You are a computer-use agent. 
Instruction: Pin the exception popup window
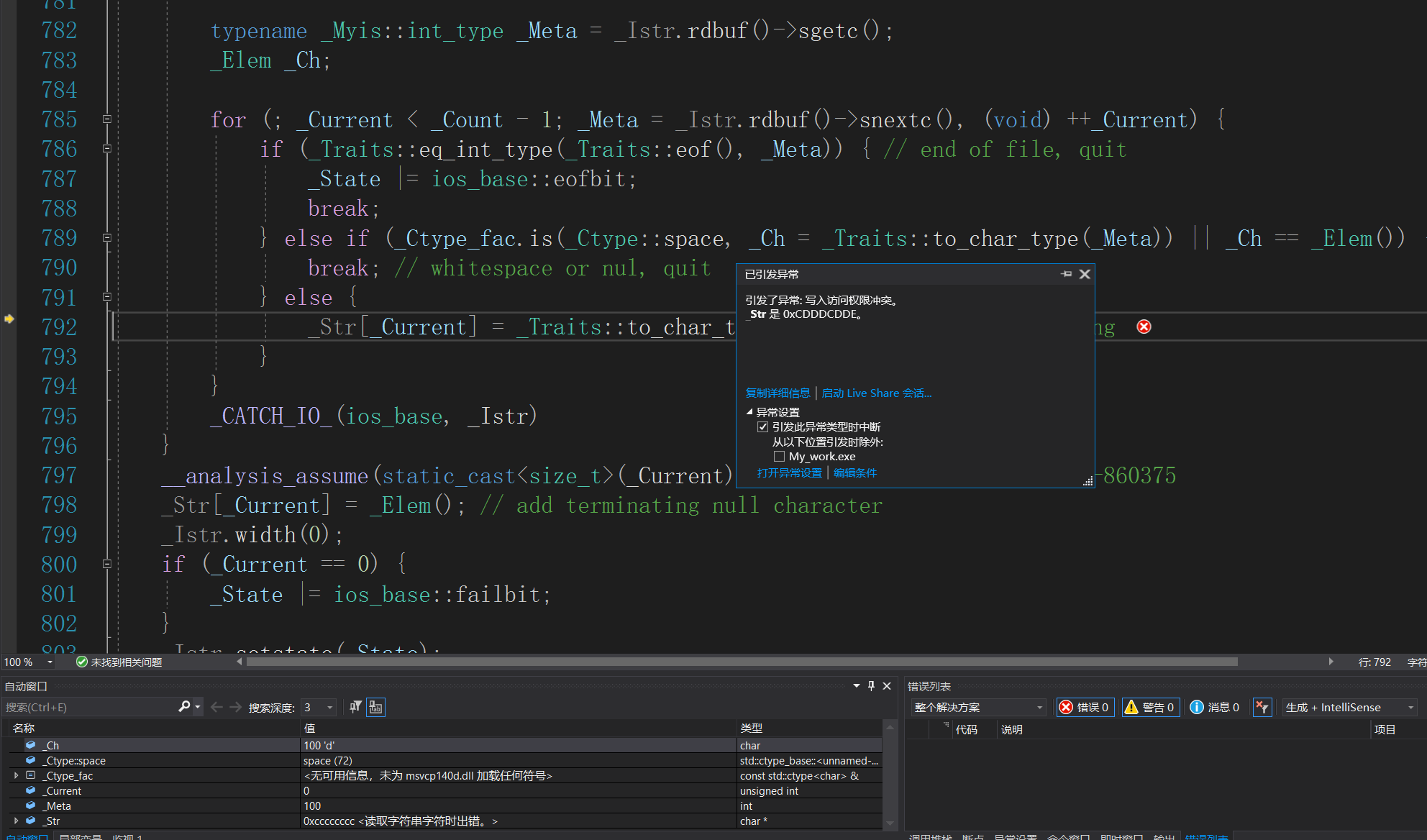[x=1066, y=274]
